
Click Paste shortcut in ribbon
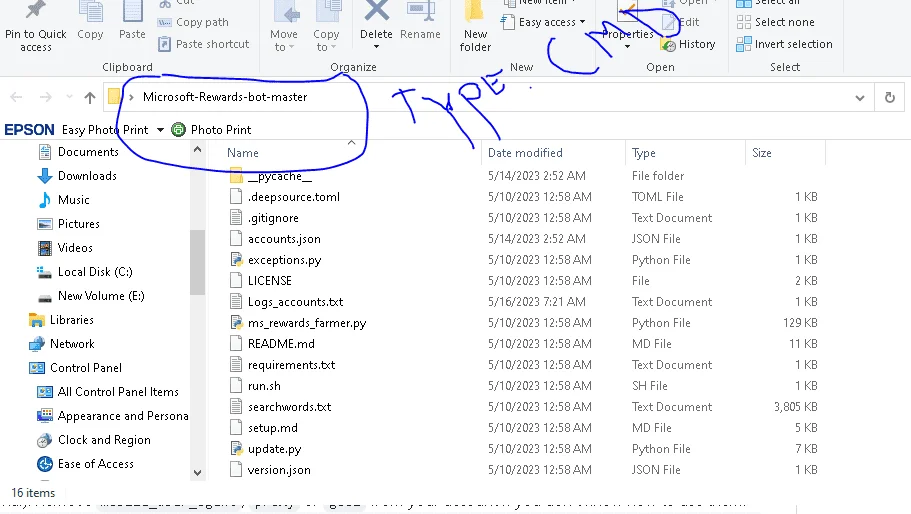pyautogui.click(x=204, y=44)
